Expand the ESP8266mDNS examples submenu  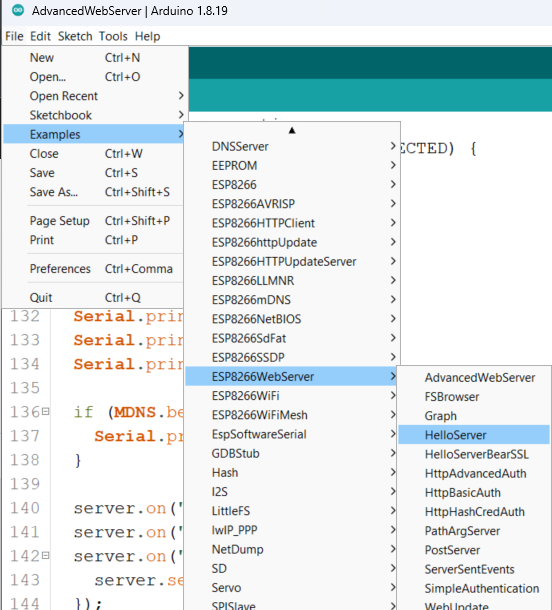291,300
